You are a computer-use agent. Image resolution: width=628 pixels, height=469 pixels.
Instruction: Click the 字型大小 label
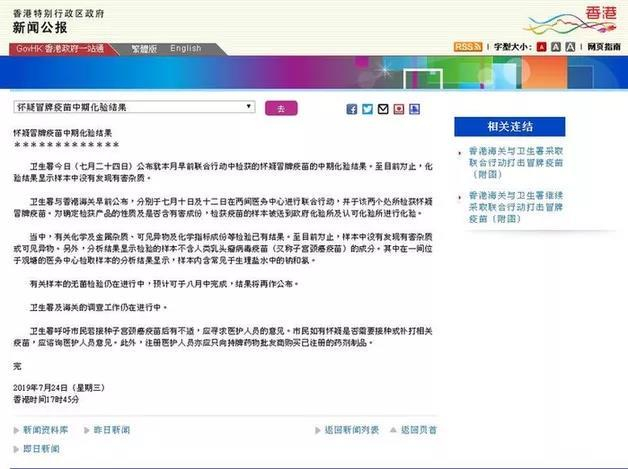(x=512, y=47)
